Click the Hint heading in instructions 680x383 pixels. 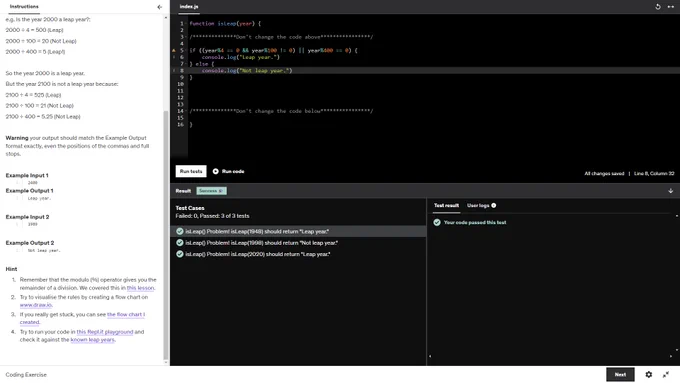[11, 269]
